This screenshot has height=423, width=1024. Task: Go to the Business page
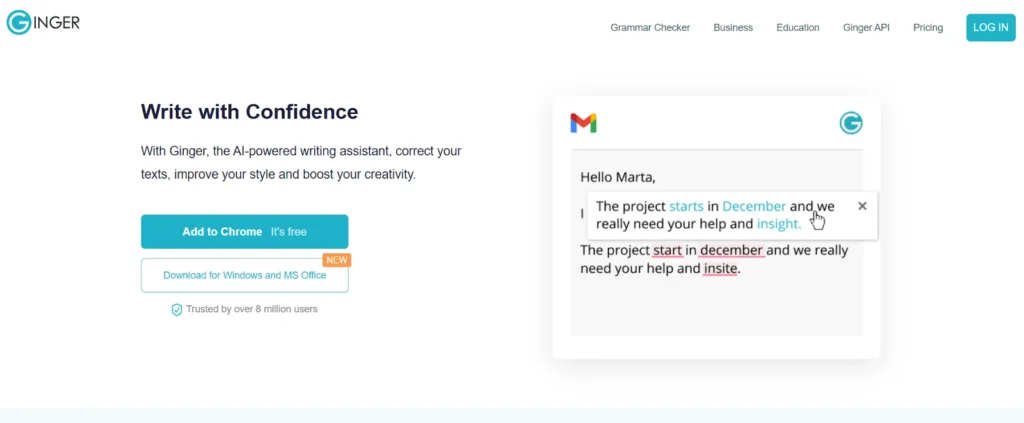pos(733,28)
